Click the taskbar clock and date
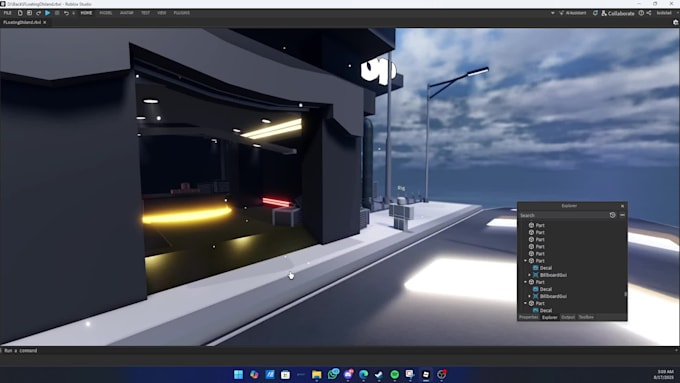The width and height of the screenshot is (680, 383). (664, 374)
